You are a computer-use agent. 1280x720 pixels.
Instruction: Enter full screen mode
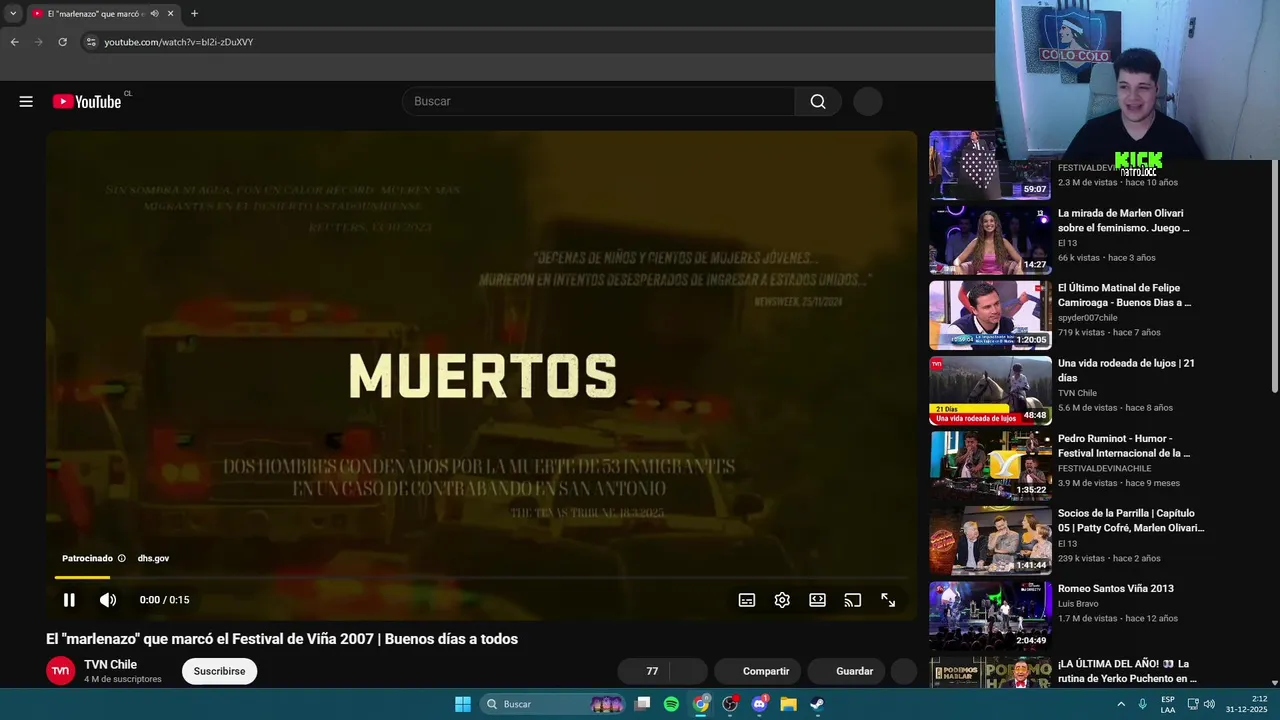coord(888,600)
